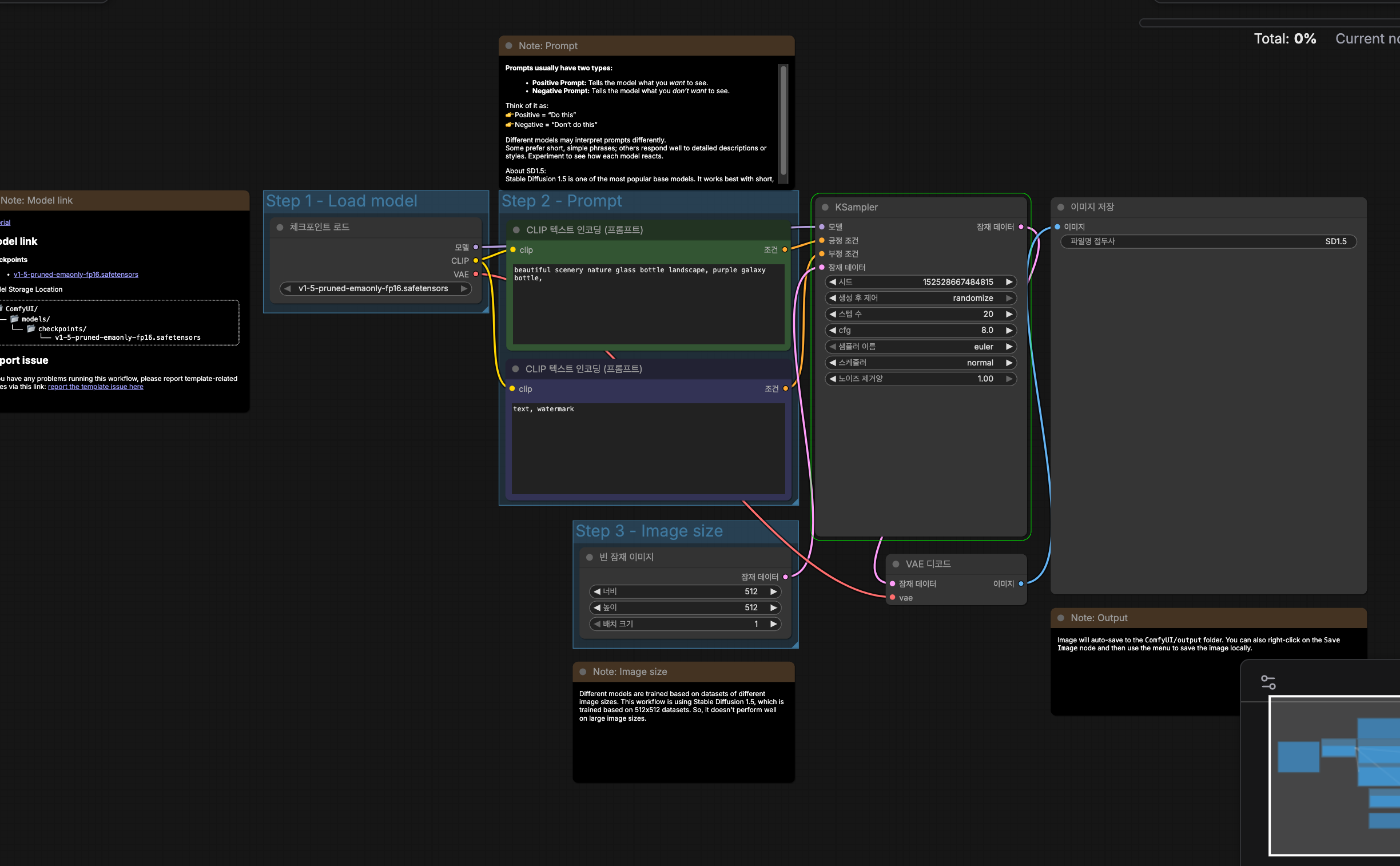Collapse the Note: Image size node dot
The height and width of the screenshot is (866, 1400).
coord(583,672)
